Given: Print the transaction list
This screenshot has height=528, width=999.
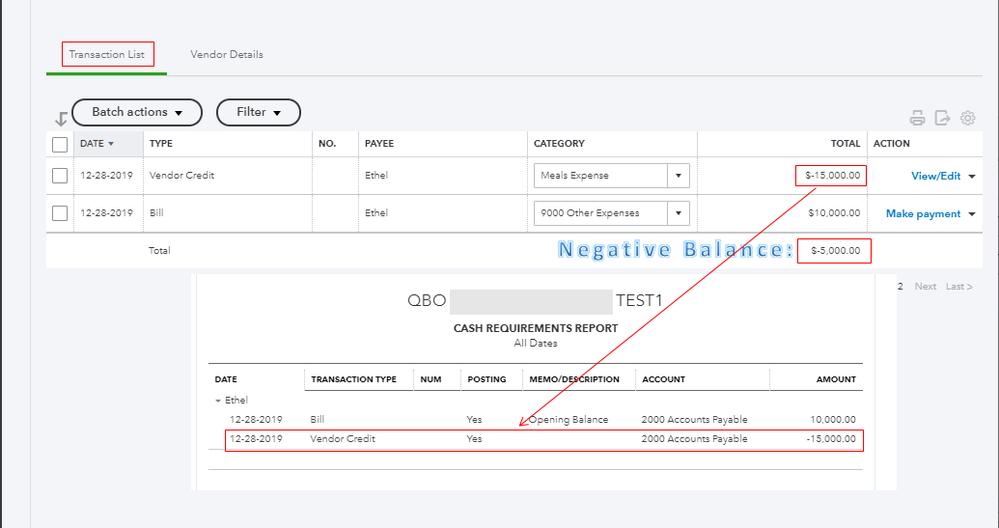Looking at the screenshot, I should 917,118.
